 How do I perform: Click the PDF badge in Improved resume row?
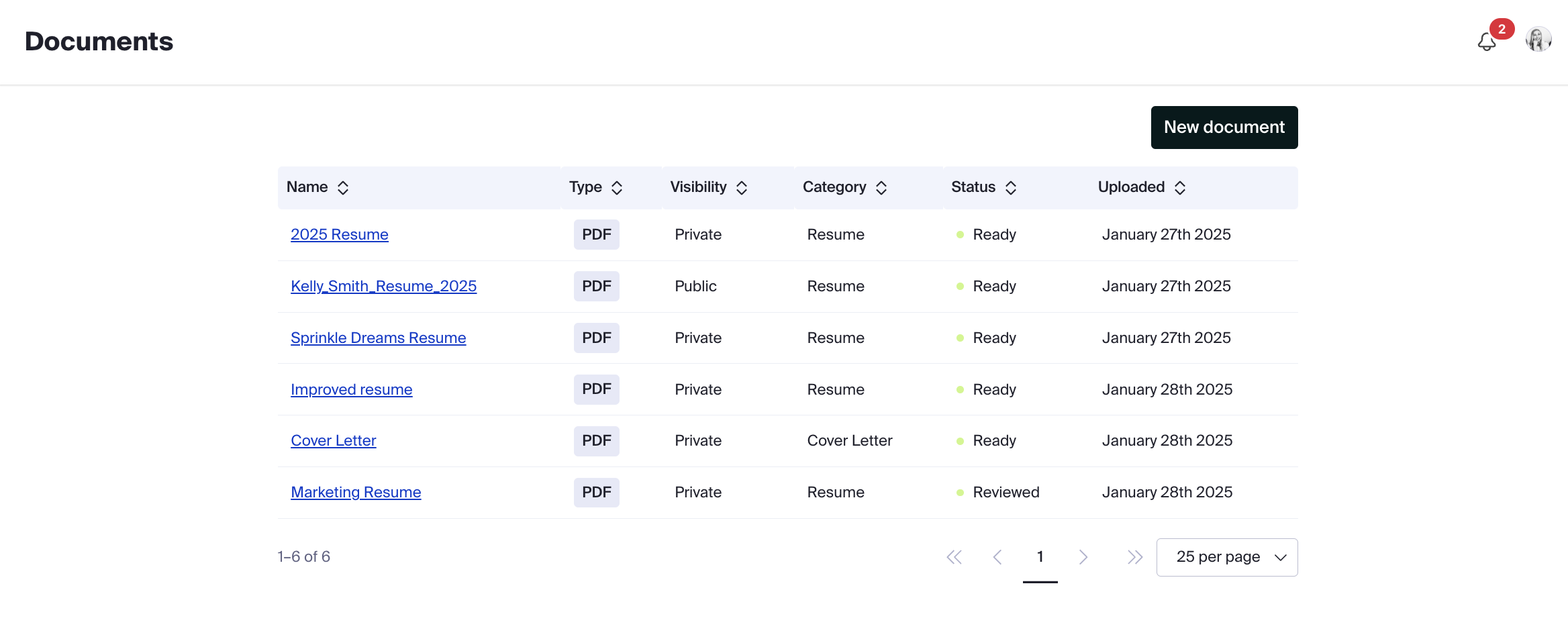[x=597, y=390]
